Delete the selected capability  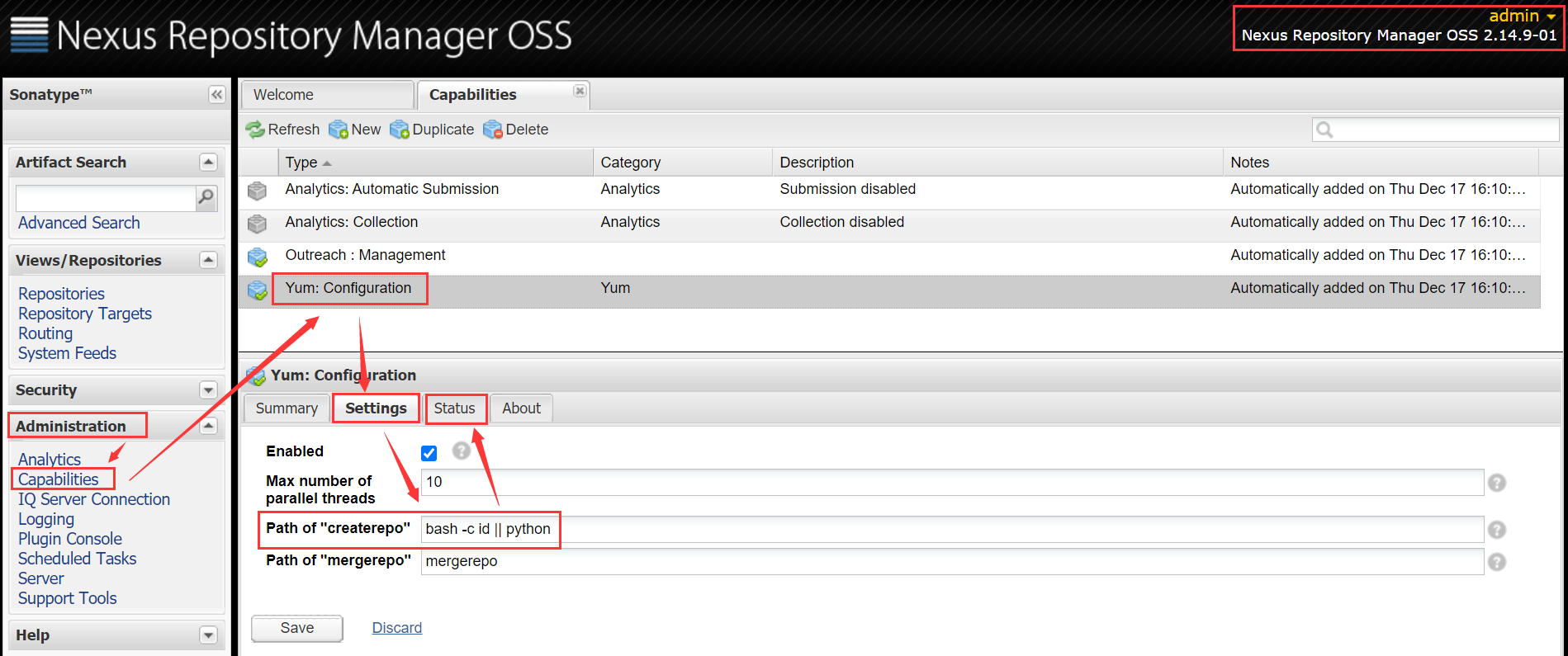[516, 130]
